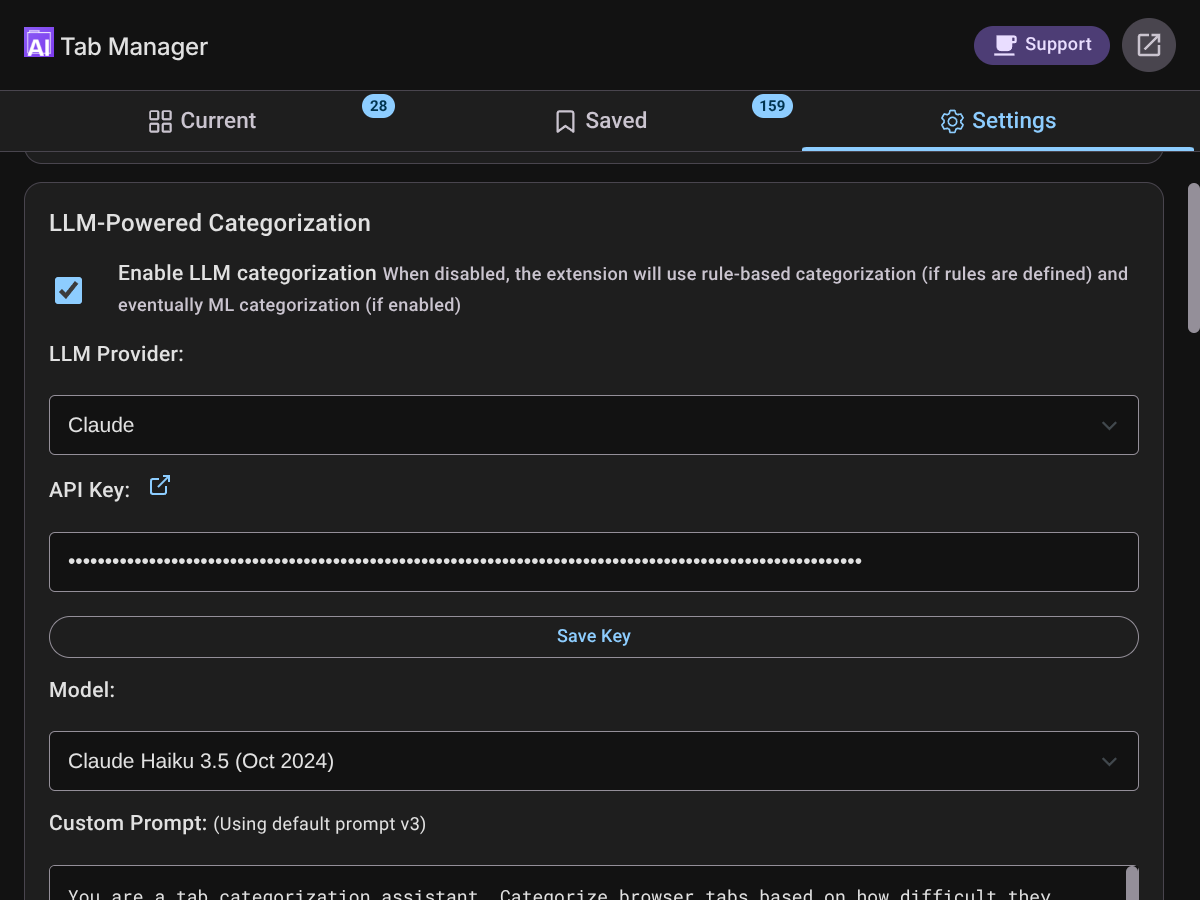Image resolution: width=1200 pixels, height=900 pixels.
Task: Click the 28 badge on Current tab
Action: 378,106
